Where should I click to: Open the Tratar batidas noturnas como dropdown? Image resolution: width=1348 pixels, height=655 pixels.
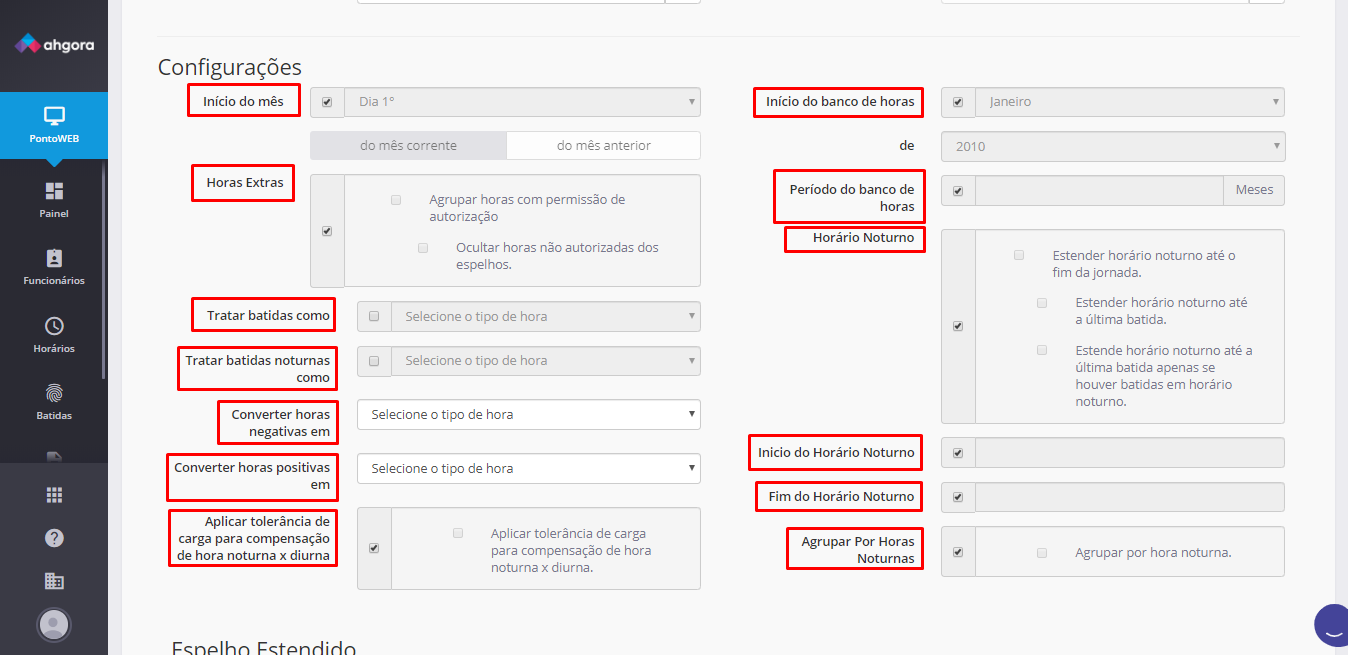(x=546, y=361)
